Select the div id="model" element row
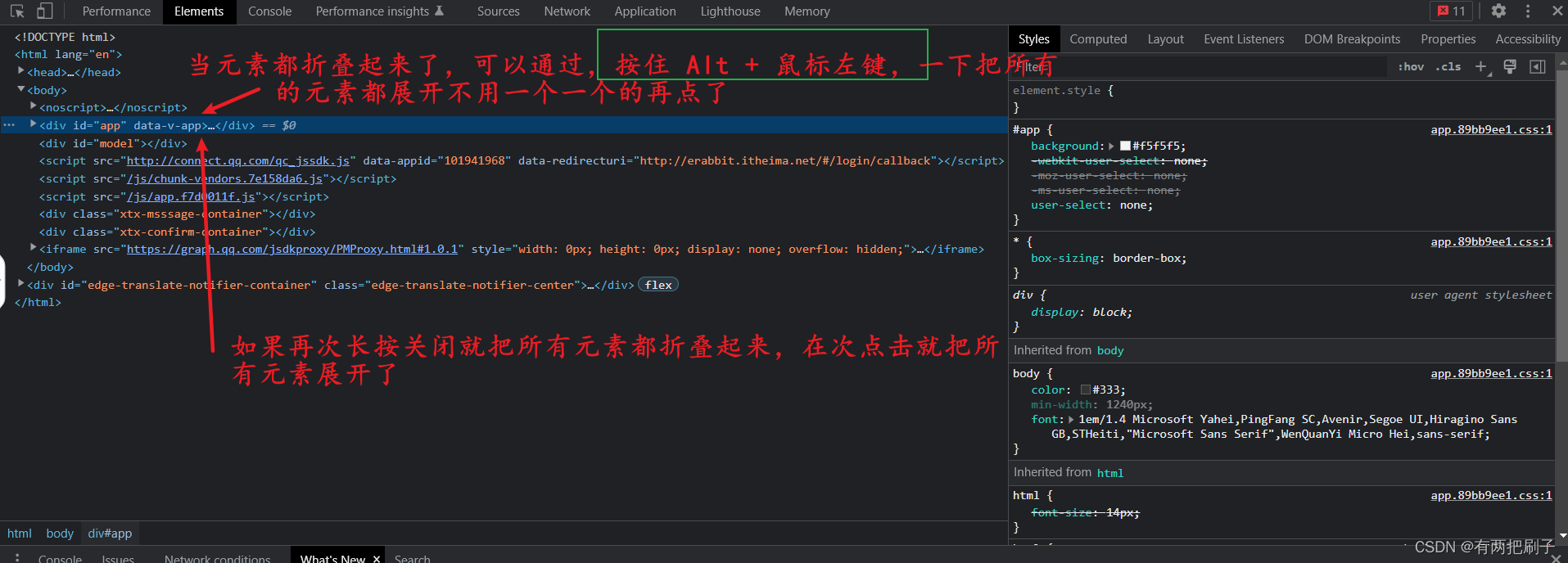 (113, 143)
